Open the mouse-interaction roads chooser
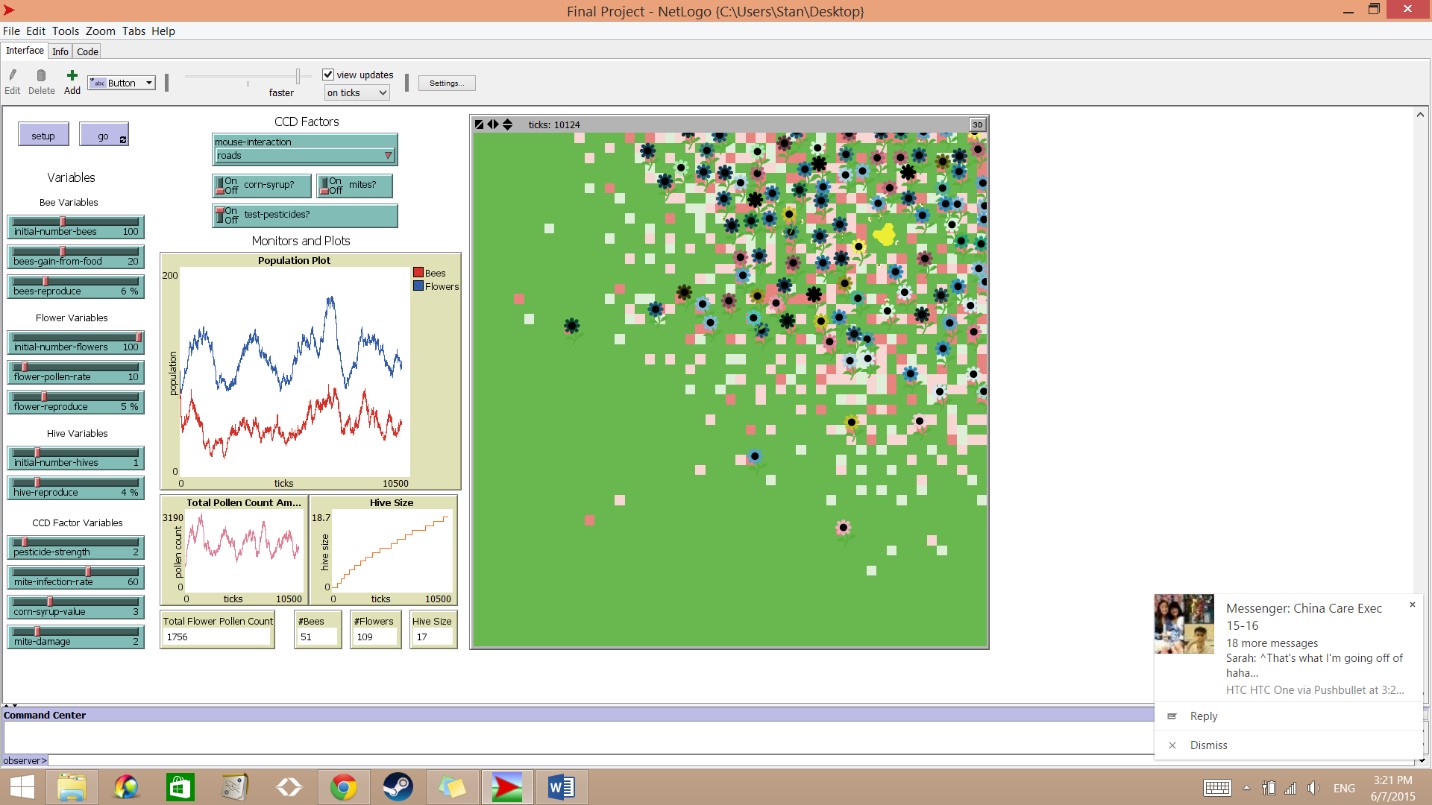1432x805 pixels. coord(305,156)
